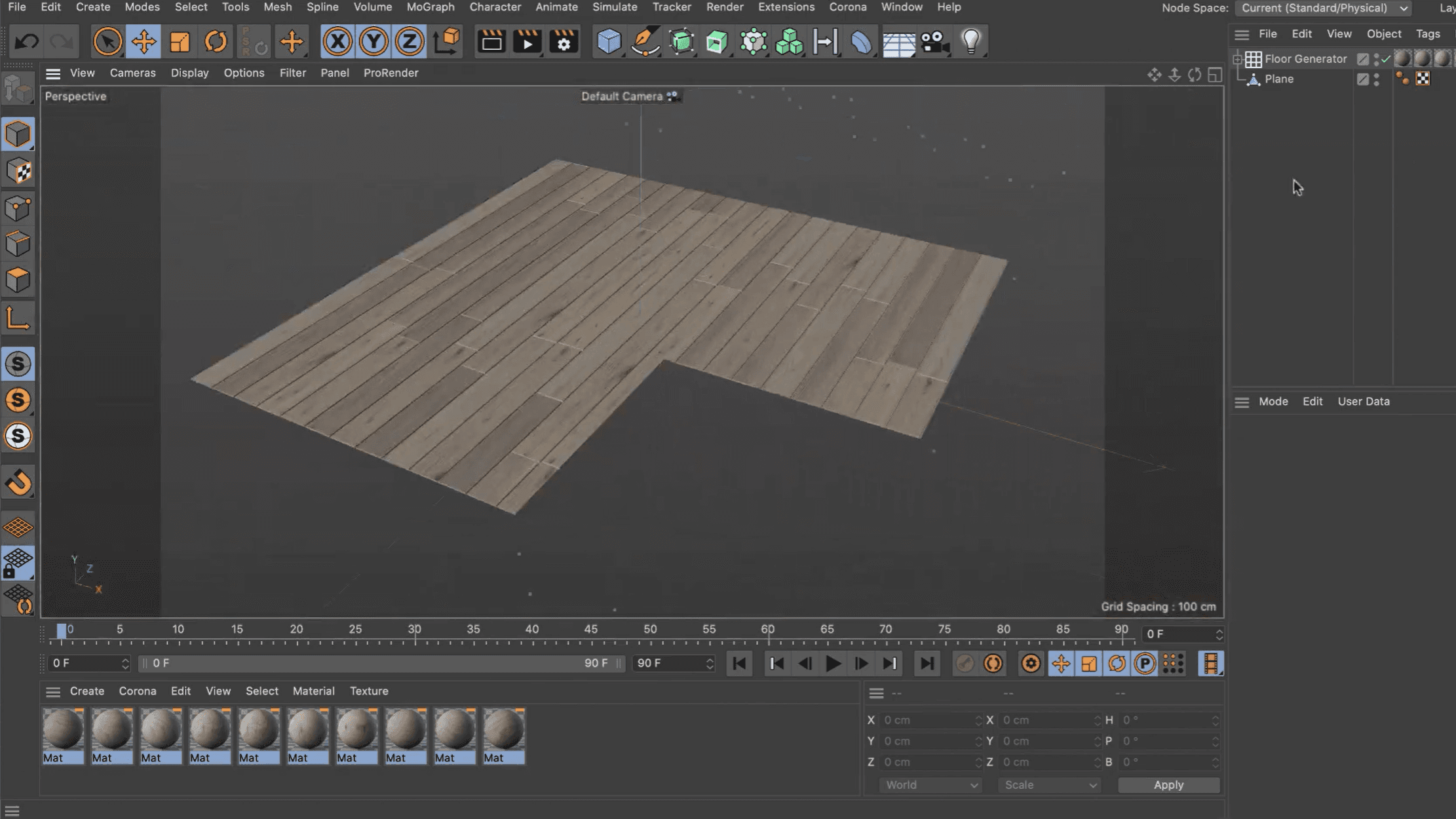Expand the Floor Generator tree item
Screen dimensions: 1456x819
click(1237, 59)
